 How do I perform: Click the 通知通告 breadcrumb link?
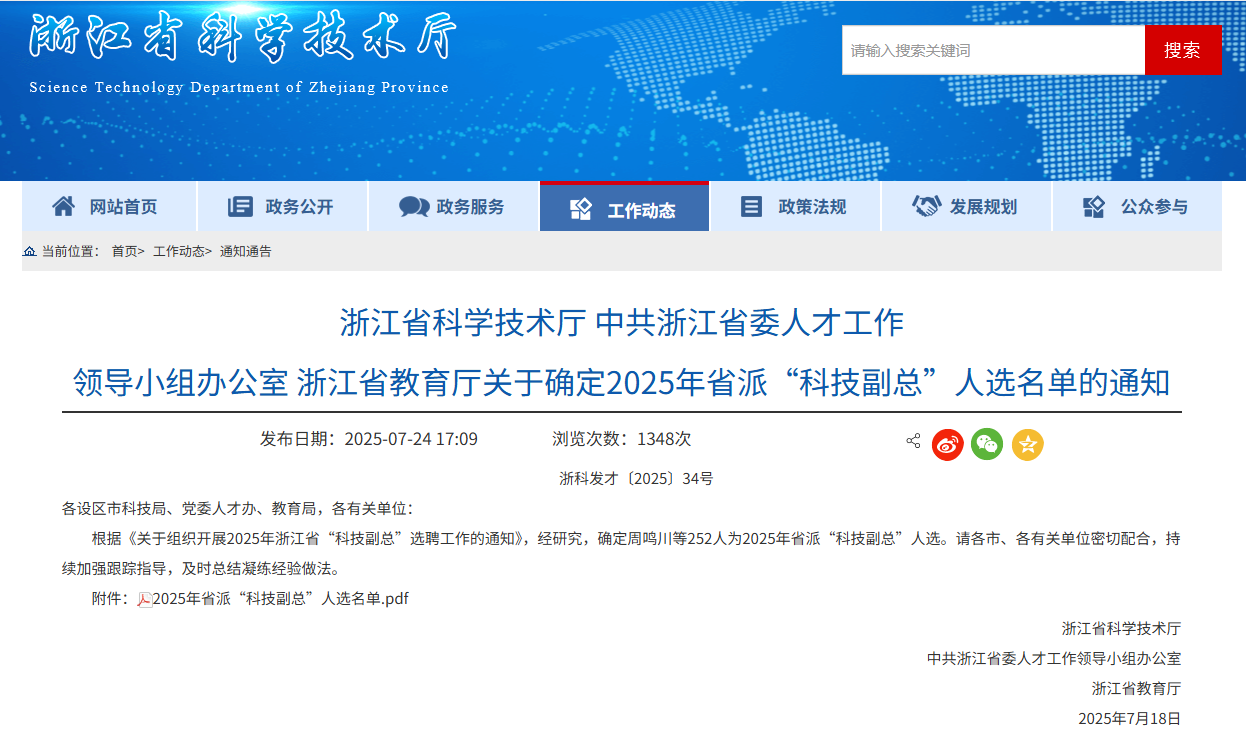(246, 251)
